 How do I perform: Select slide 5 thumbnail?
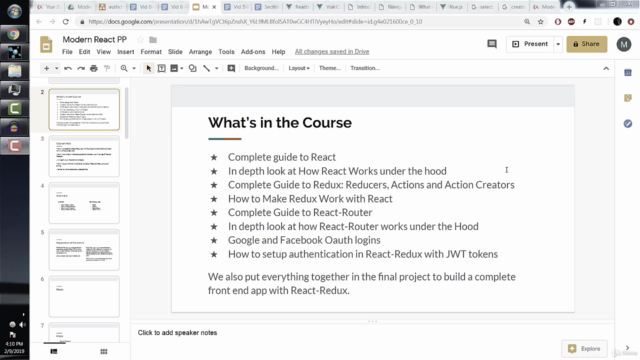tap(84, 250)
